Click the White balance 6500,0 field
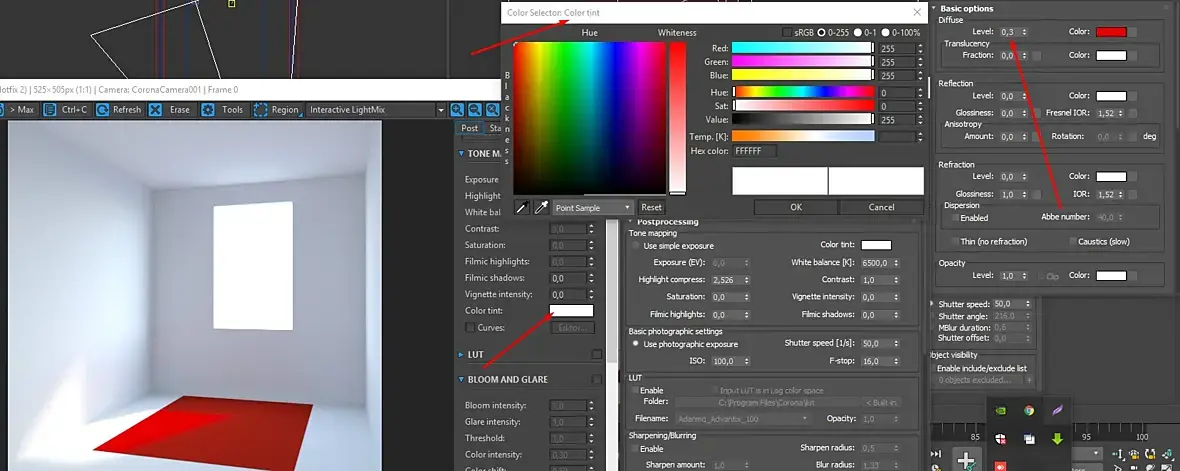Screen dimensions: 1180x471 882,263
